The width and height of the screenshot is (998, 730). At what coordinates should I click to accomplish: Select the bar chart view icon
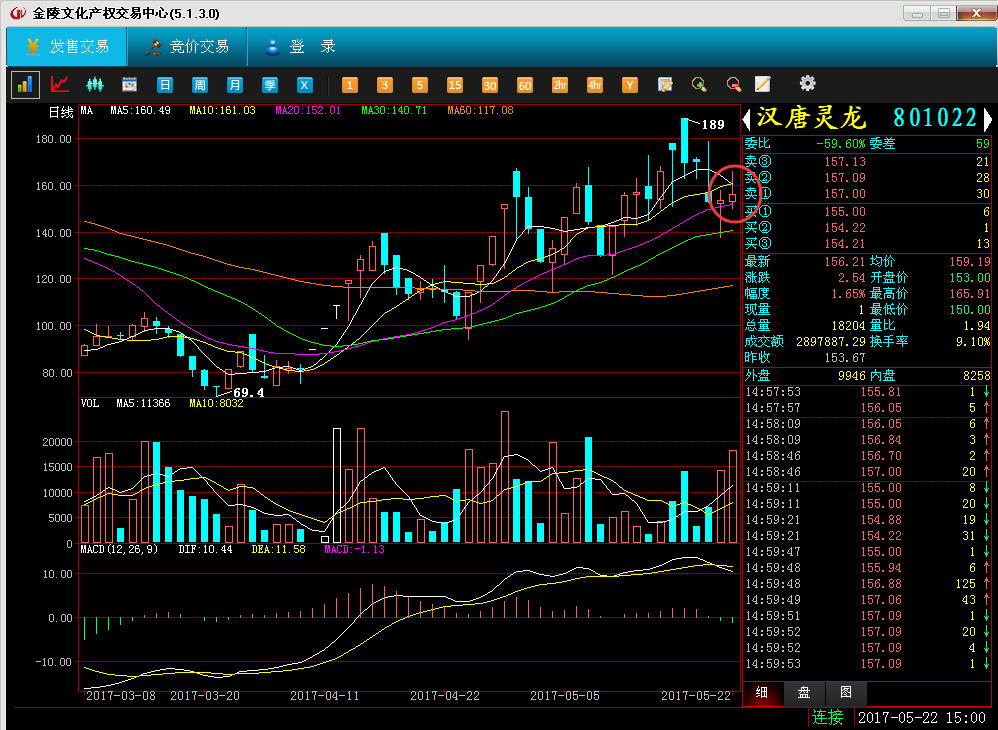(25, 84)
